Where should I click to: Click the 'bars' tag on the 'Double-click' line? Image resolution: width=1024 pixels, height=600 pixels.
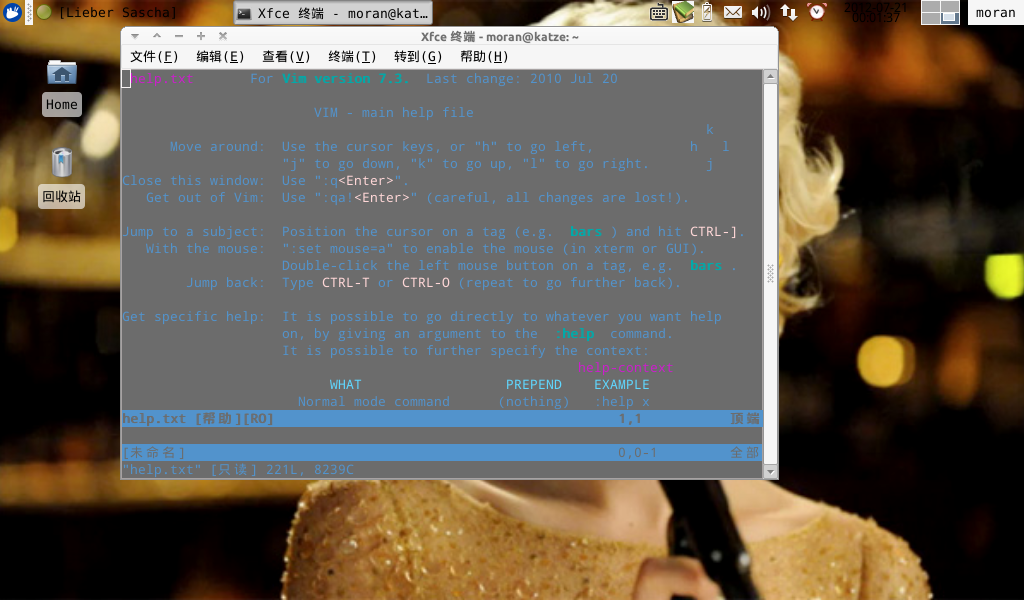(x=706, y=266)
